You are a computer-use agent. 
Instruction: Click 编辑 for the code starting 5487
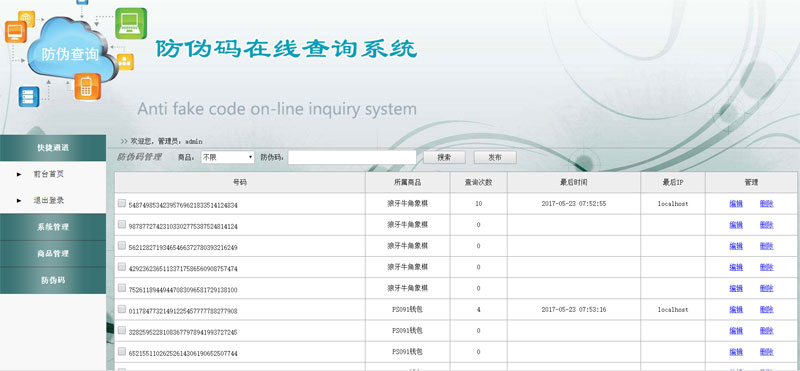coord(736,204)
